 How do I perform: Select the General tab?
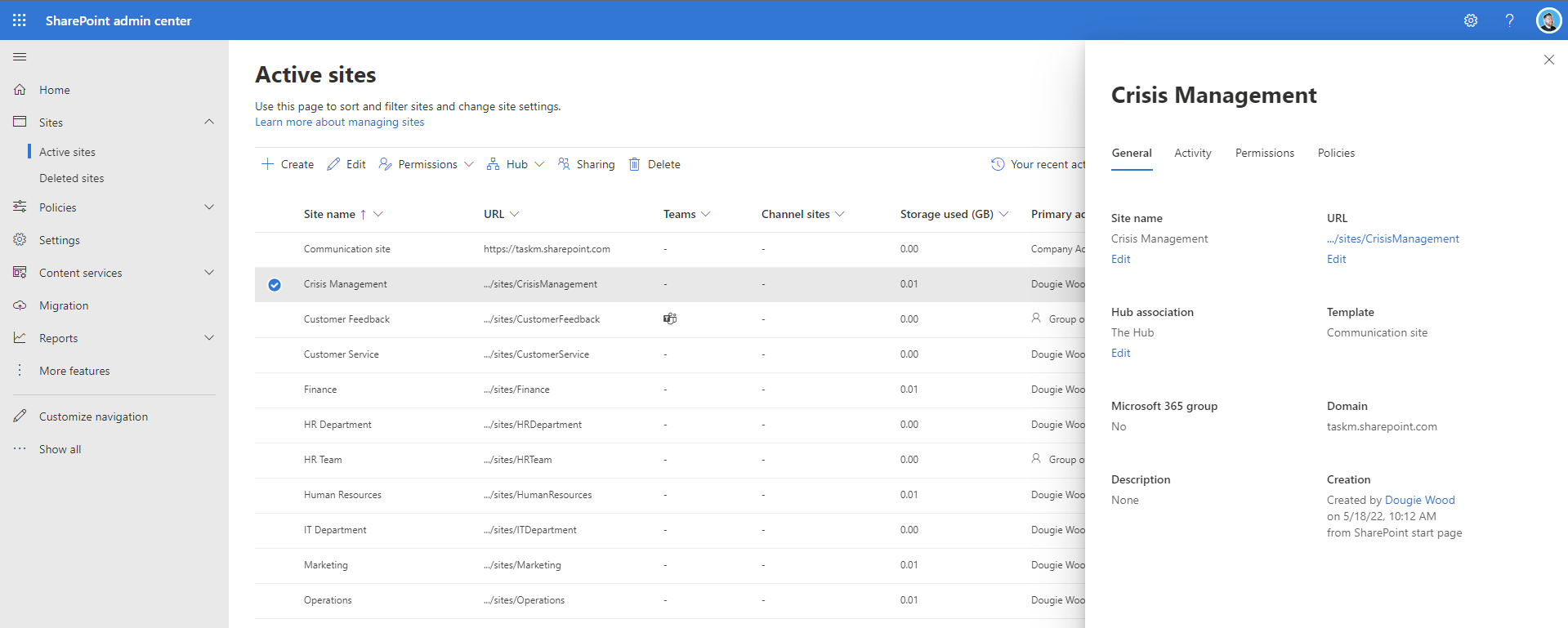[x=1132, y=153]
